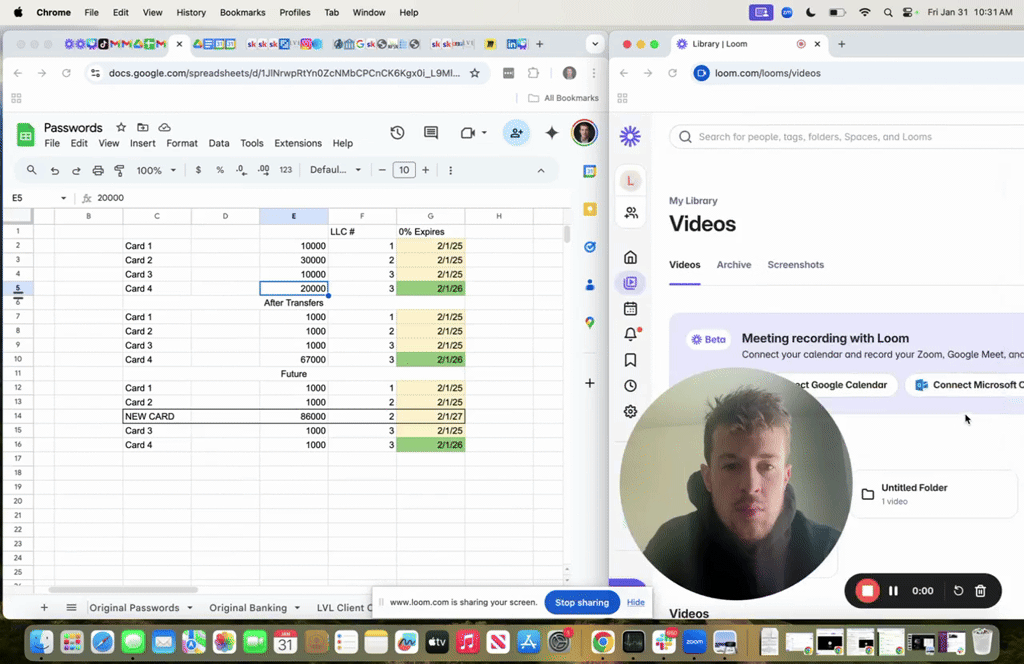Screen dimensions: 1024x664
Task: Pause the Loom recording
Action: [893, 591]
